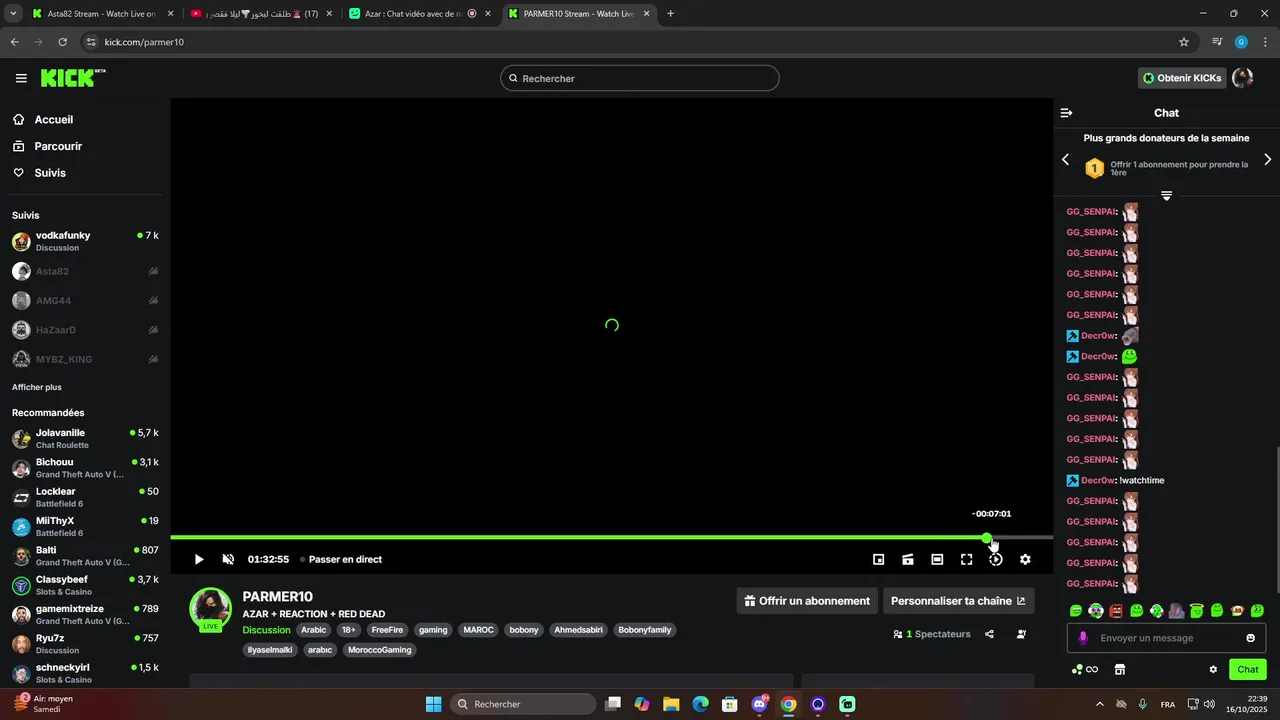This screenshot has width=1280, height=720.
Task: Click the share stream icon
Action: (989, 634)
